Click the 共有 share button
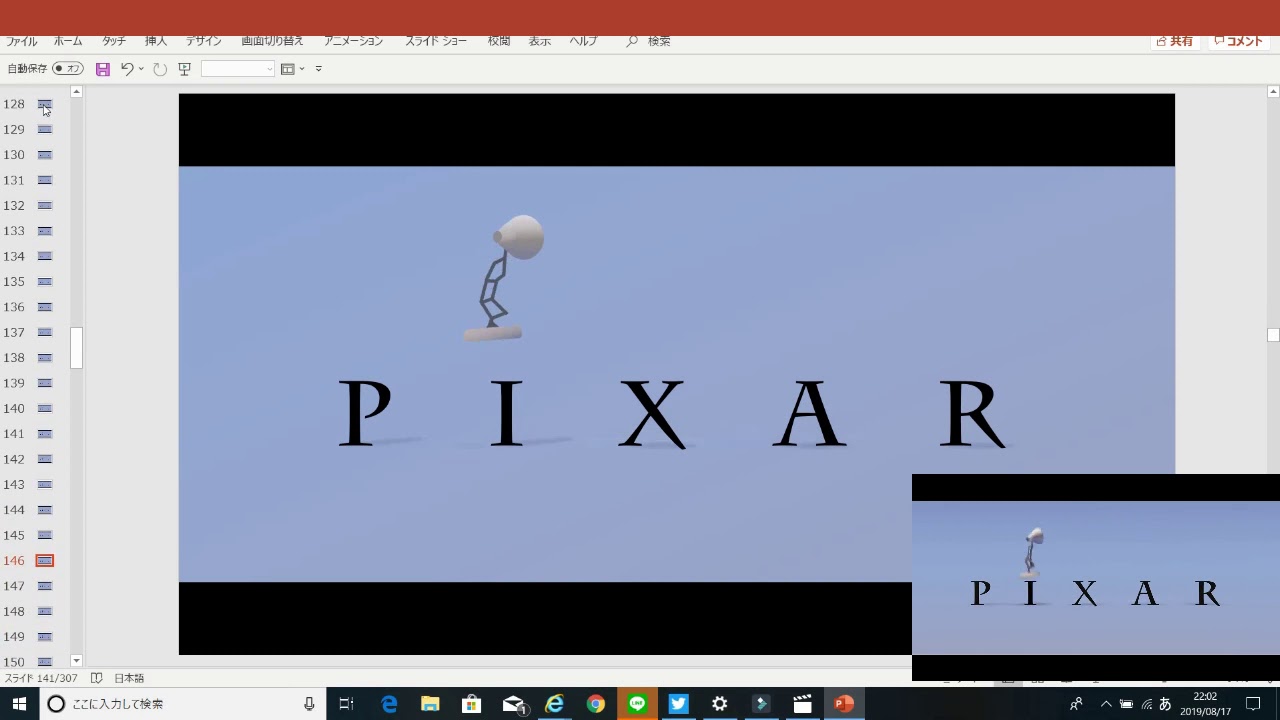The height and width of the screenshot is (720, 1280). (1174, 41)
